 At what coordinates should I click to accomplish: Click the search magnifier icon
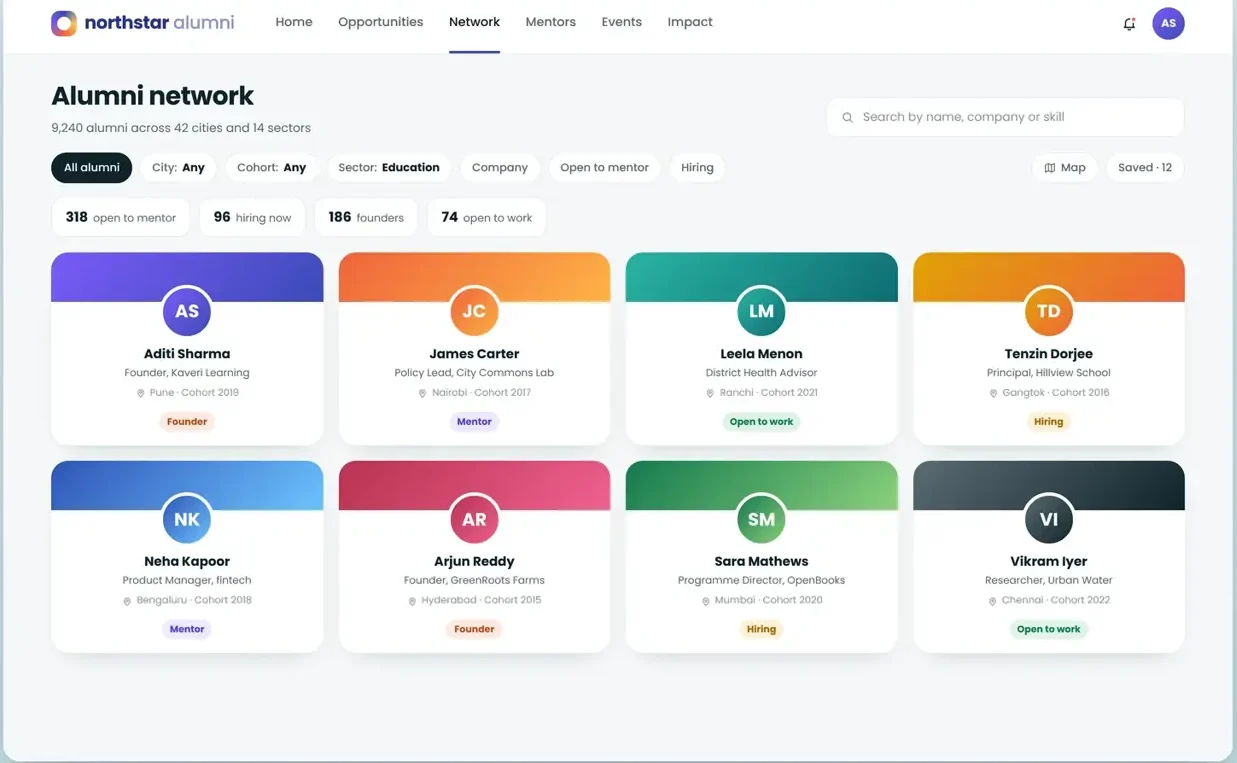tap(847, 117)
